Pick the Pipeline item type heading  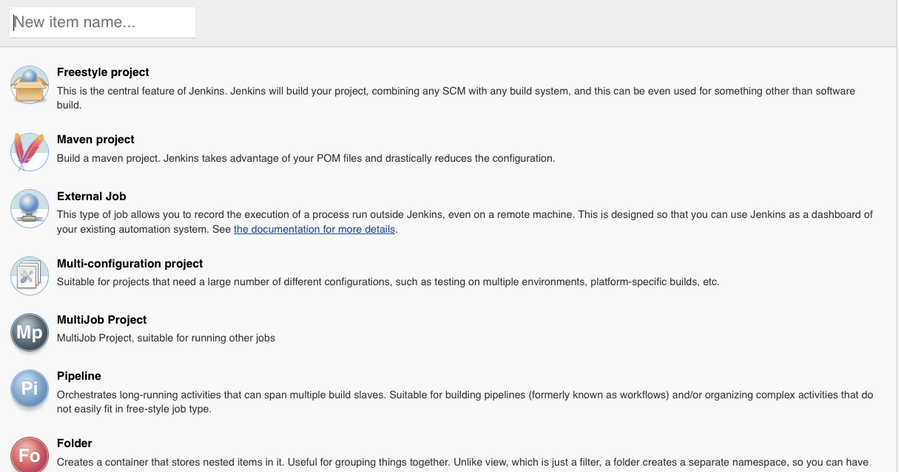79,376
